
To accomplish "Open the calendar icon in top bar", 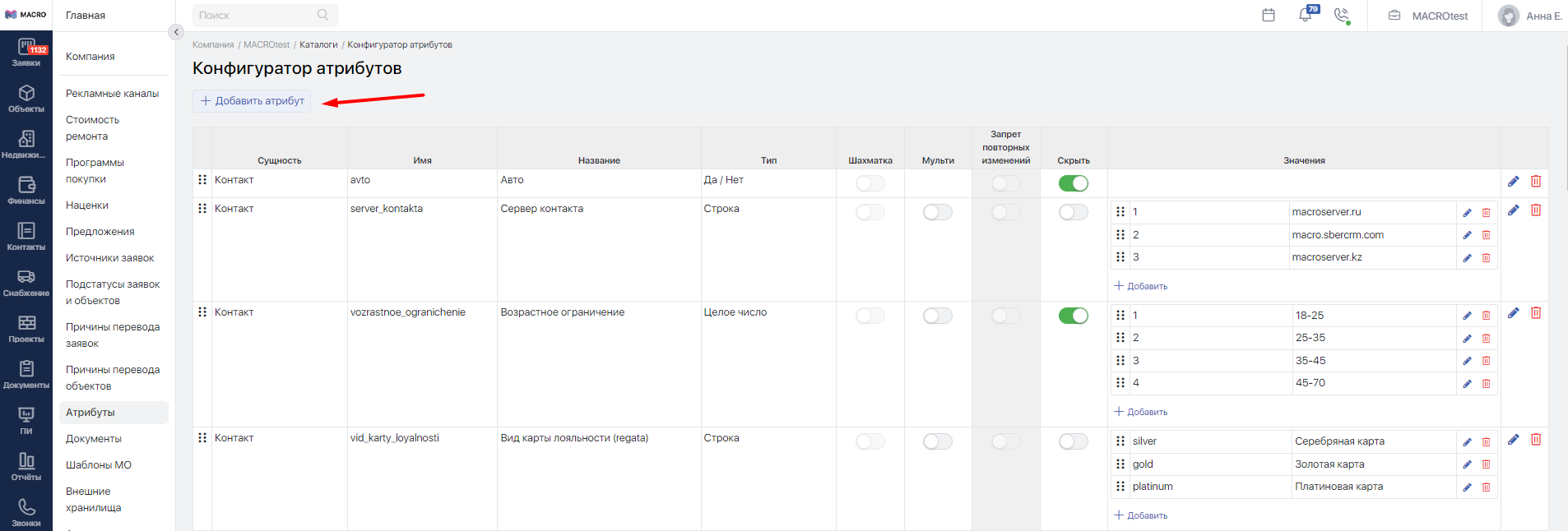I will pyautogui.click(x=1269, y=16).
